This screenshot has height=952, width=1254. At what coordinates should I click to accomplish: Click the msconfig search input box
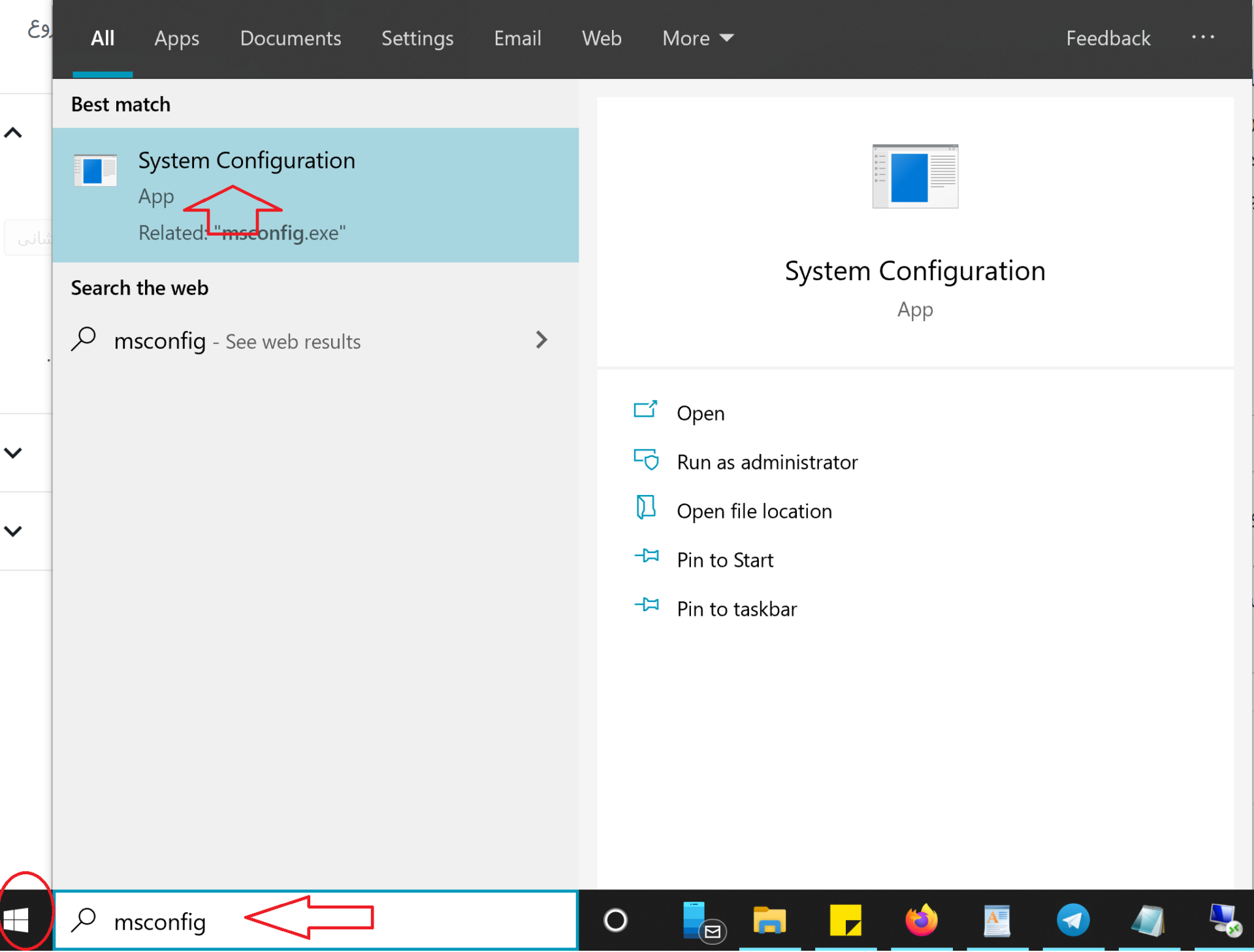click(316, 921)
